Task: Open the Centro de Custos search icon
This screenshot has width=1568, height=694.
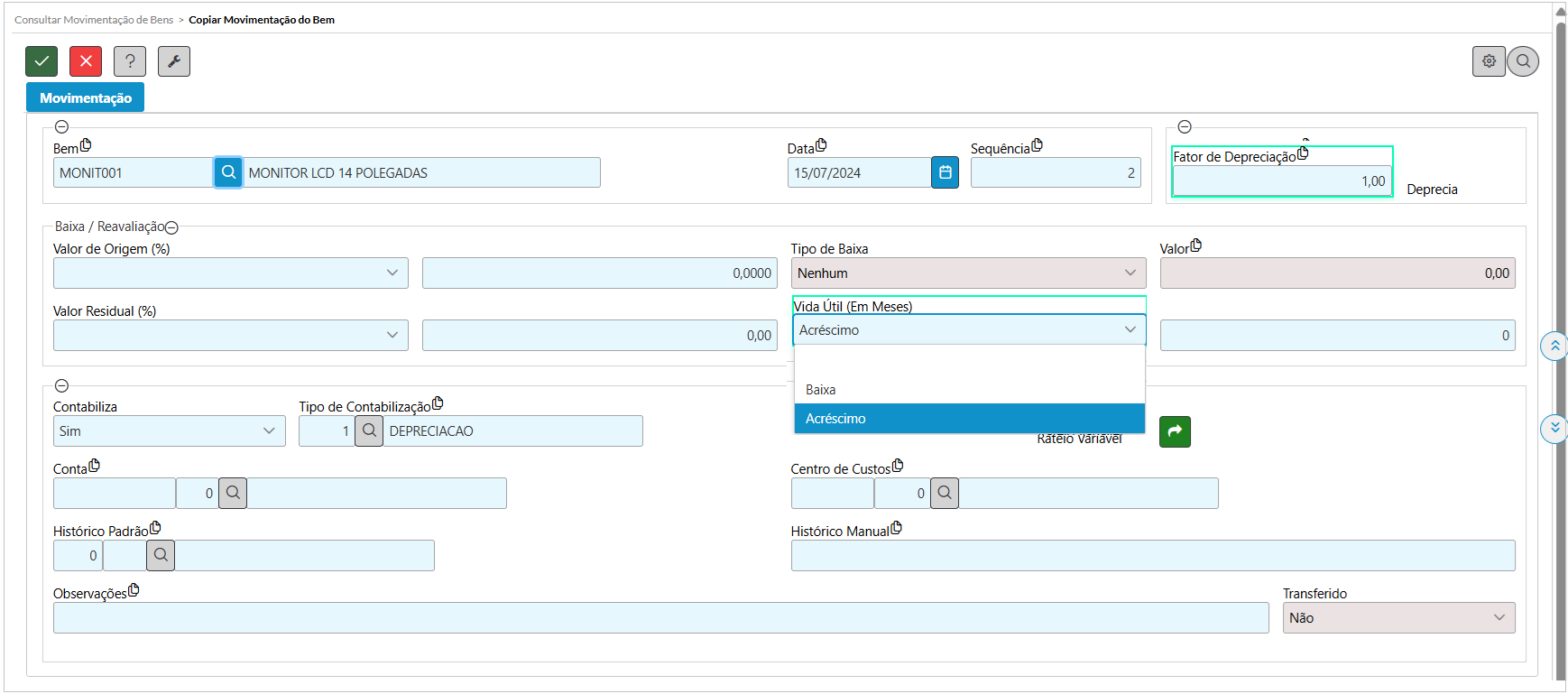Action: pyautogui.click(x=945, y=494)
